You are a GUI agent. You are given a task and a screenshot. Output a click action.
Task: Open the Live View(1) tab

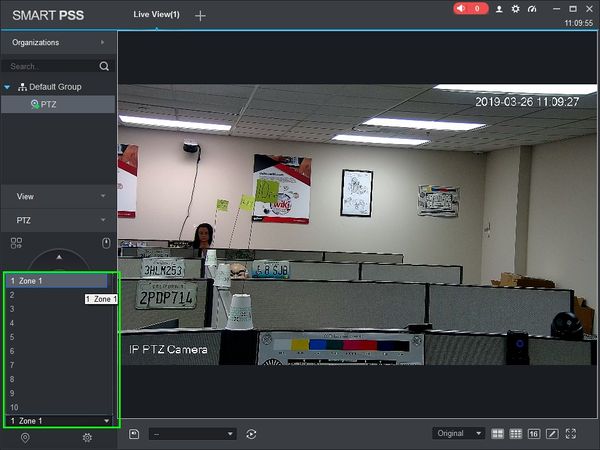coord(157,15)
